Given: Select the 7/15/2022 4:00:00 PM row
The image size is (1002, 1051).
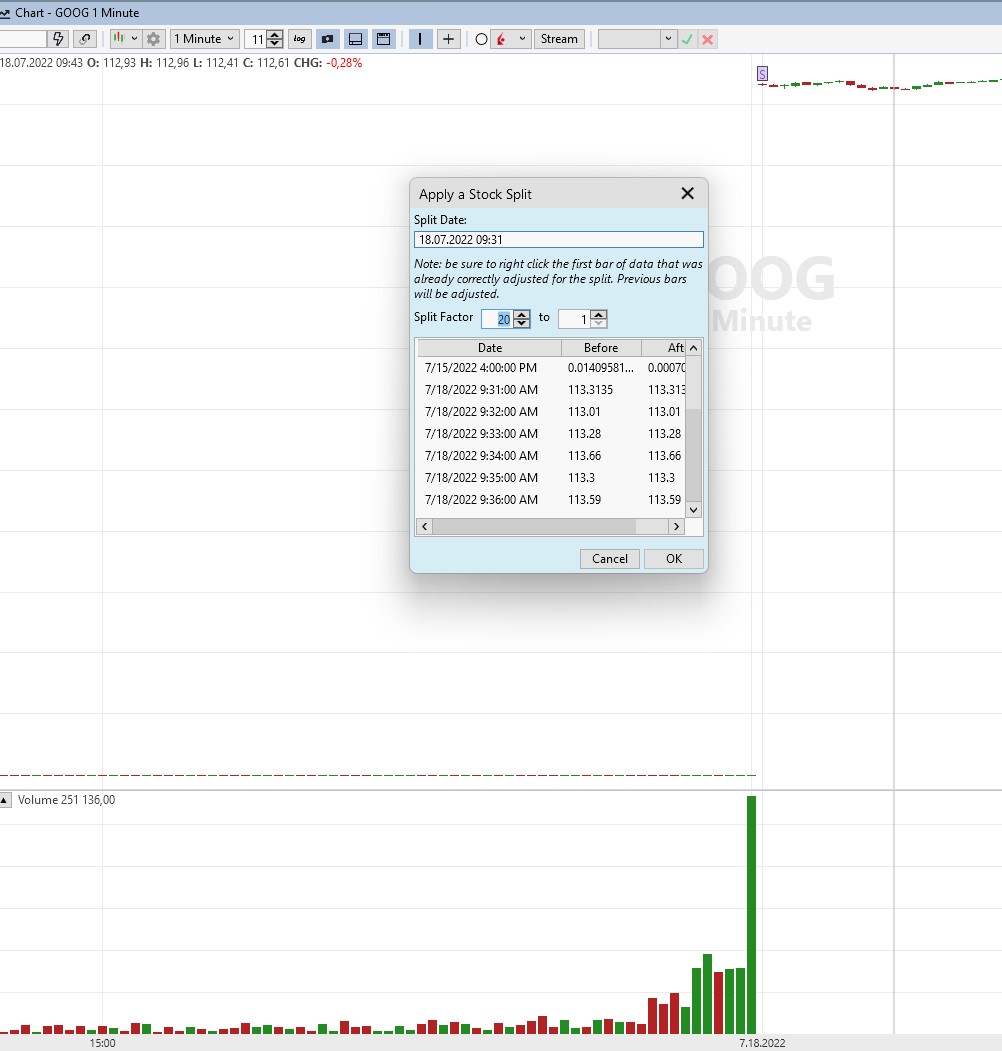Looking at the screenshot, I should tap(551, 367).
